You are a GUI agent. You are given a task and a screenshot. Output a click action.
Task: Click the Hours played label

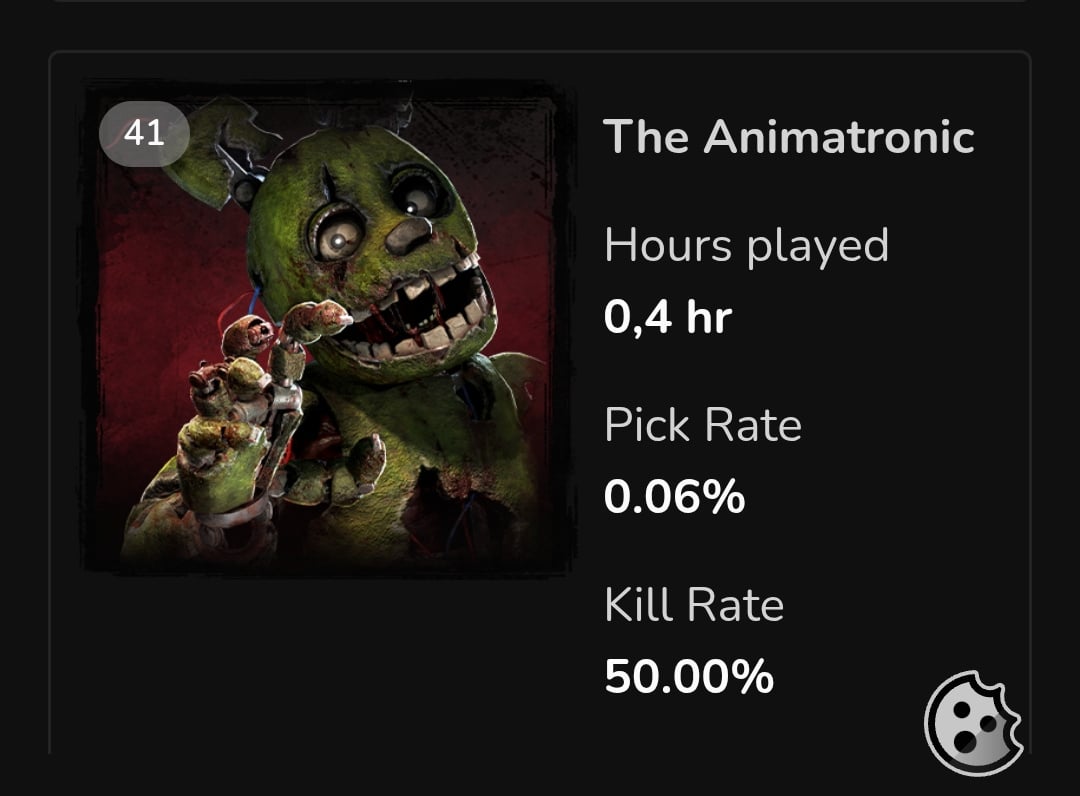point(746,244)
